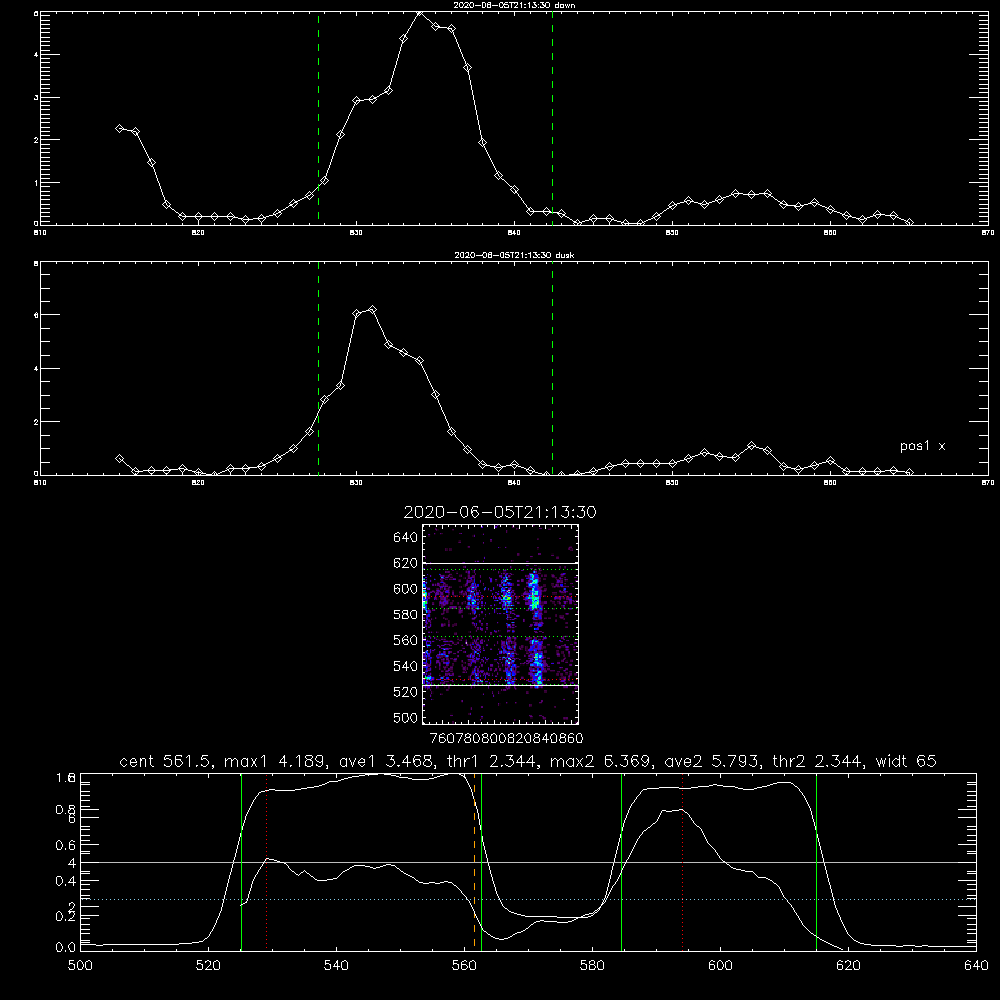Click the '600' label on bottom plot x-axis

tap(720, 966)
